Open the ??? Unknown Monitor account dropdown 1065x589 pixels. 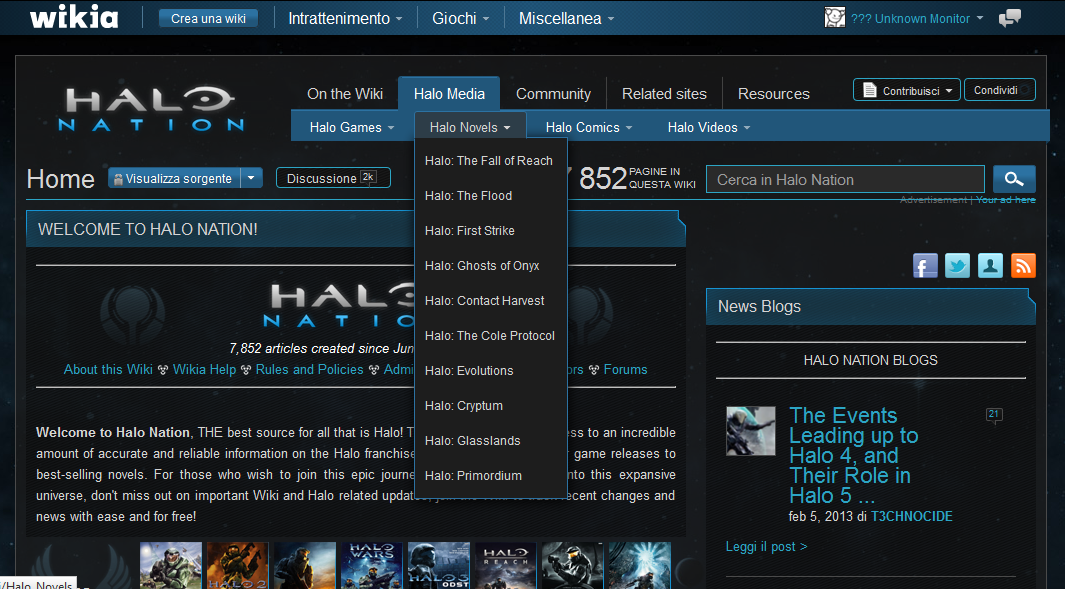point(917,18)
